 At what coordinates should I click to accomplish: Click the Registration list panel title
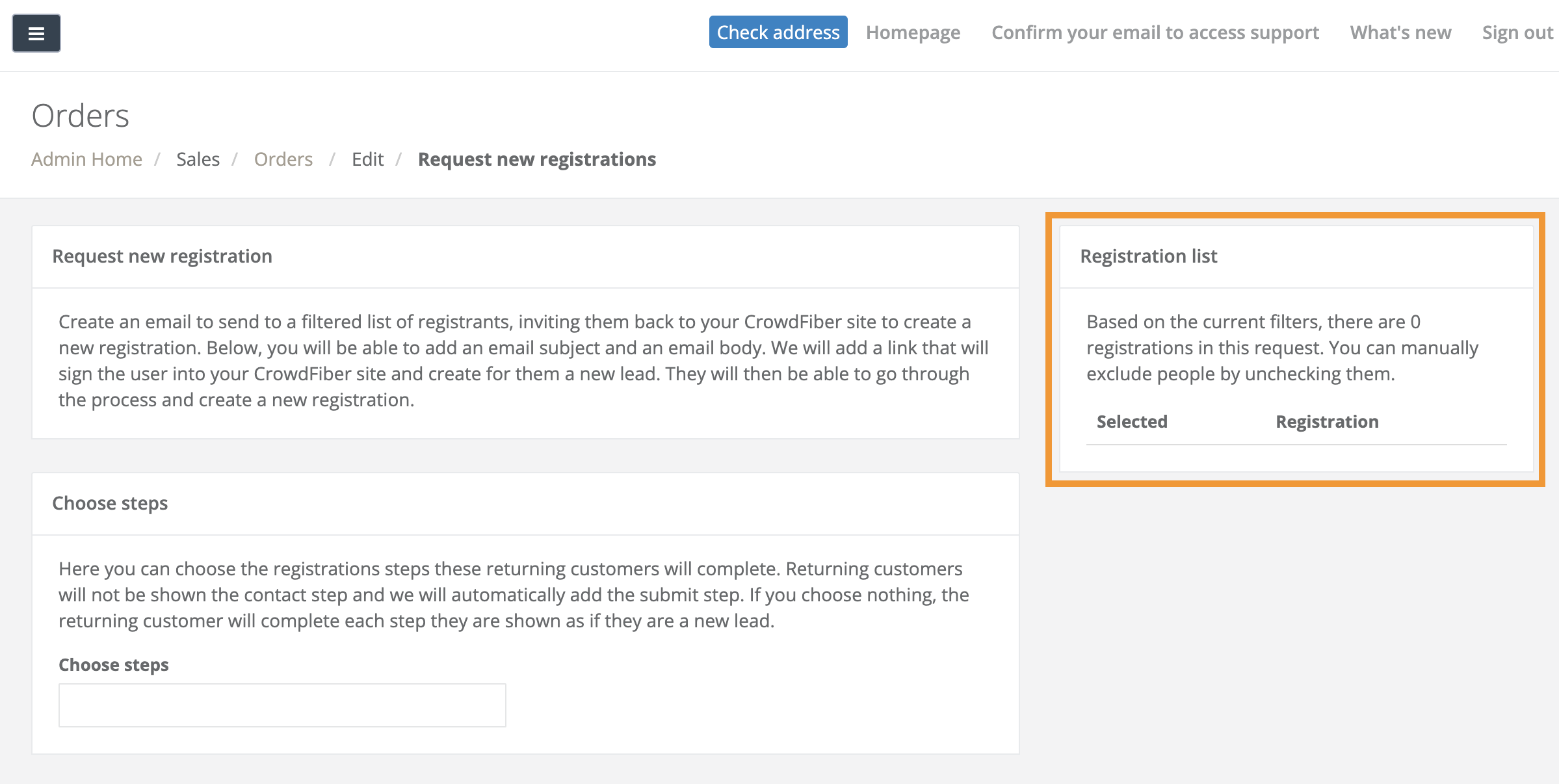point(1148,256)
